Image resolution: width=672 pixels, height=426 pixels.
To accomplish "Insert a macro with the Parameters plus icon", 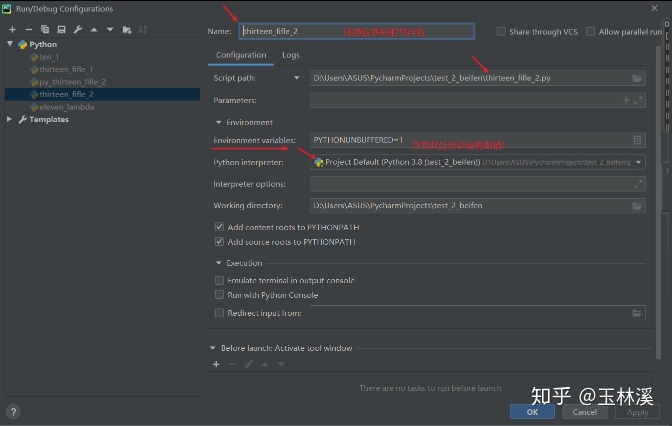I will (626, 100).
